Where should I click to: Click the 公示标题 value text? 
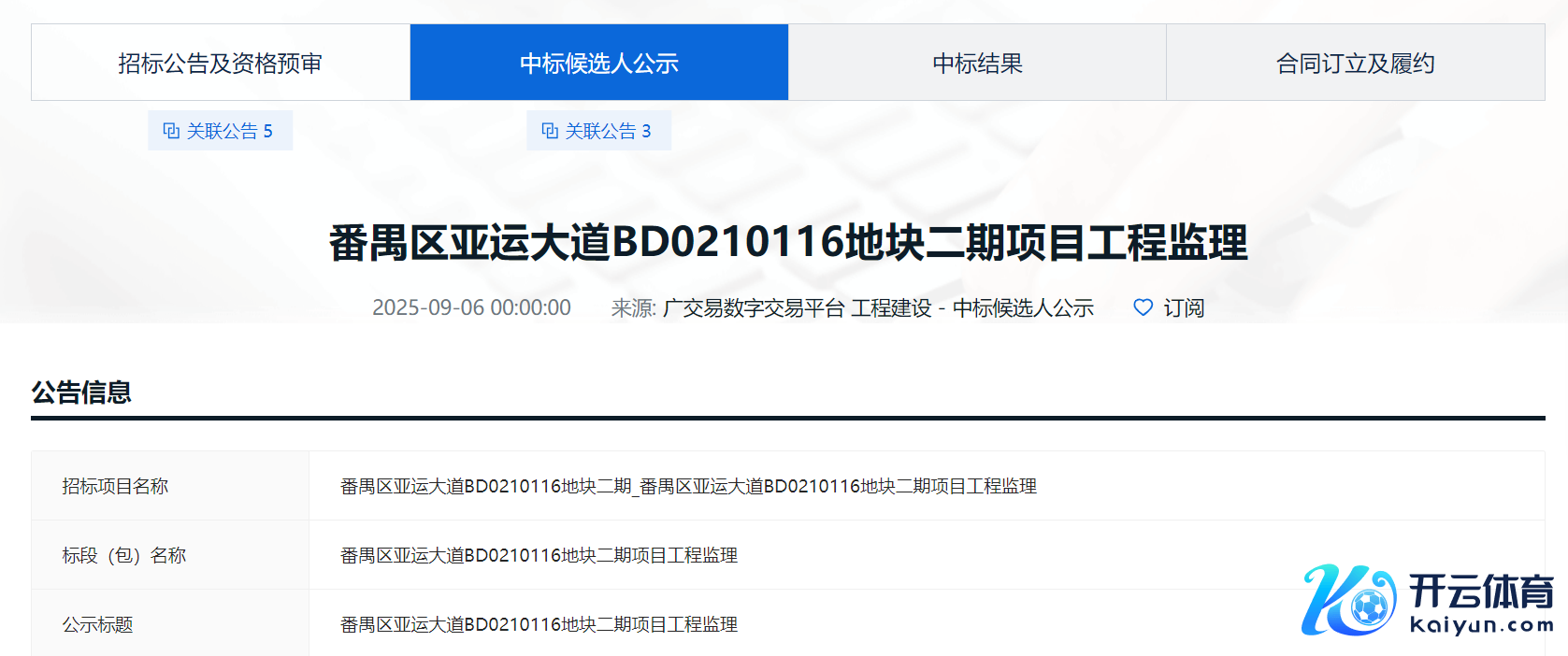point(539,624)
